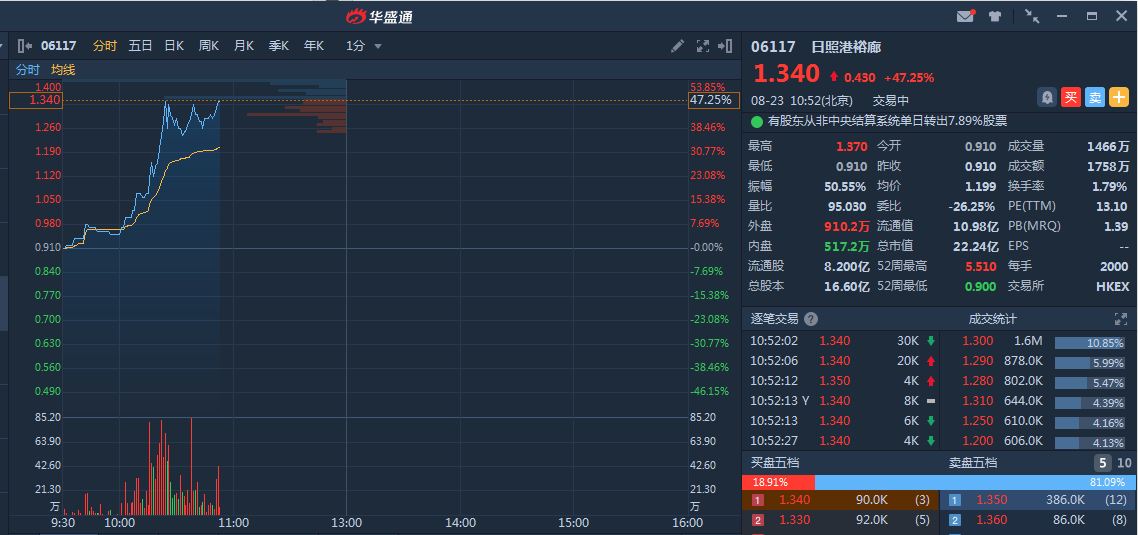The width and height of the screenshot is (1138, 535).
Task: Toggle order book depth to 5 levels
Action: pos(1102,463)
